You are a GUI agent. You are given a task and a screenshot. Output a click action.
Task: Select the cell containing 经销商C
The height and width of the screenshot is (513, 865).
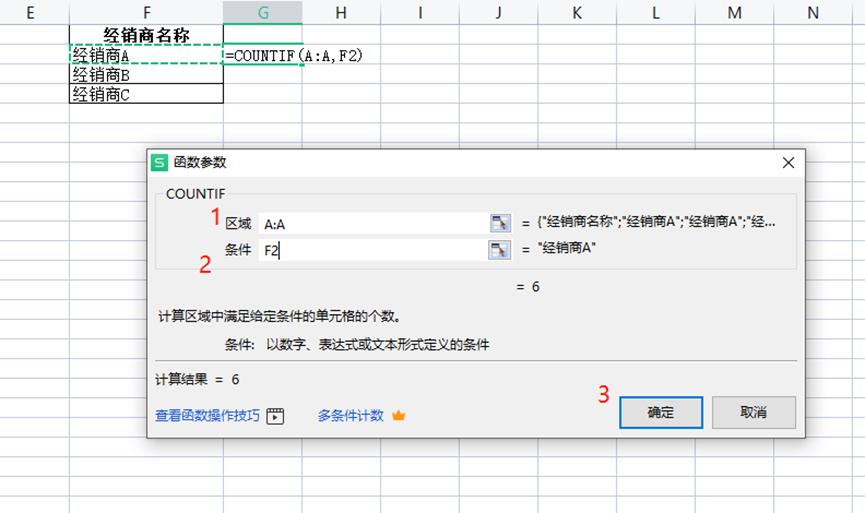[146, 94]
